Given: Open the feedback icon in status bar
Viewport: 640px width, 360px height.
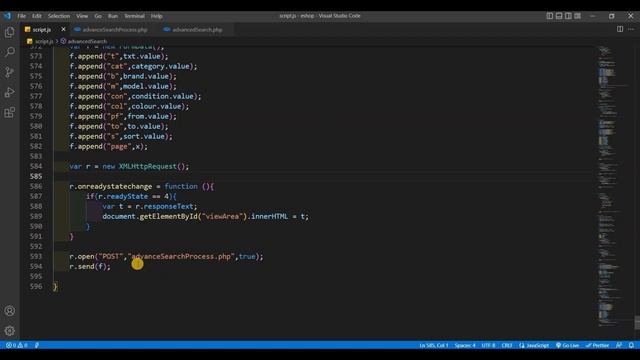Looking at the screenshot, I should pyautogui.click(x=619, y=345).
